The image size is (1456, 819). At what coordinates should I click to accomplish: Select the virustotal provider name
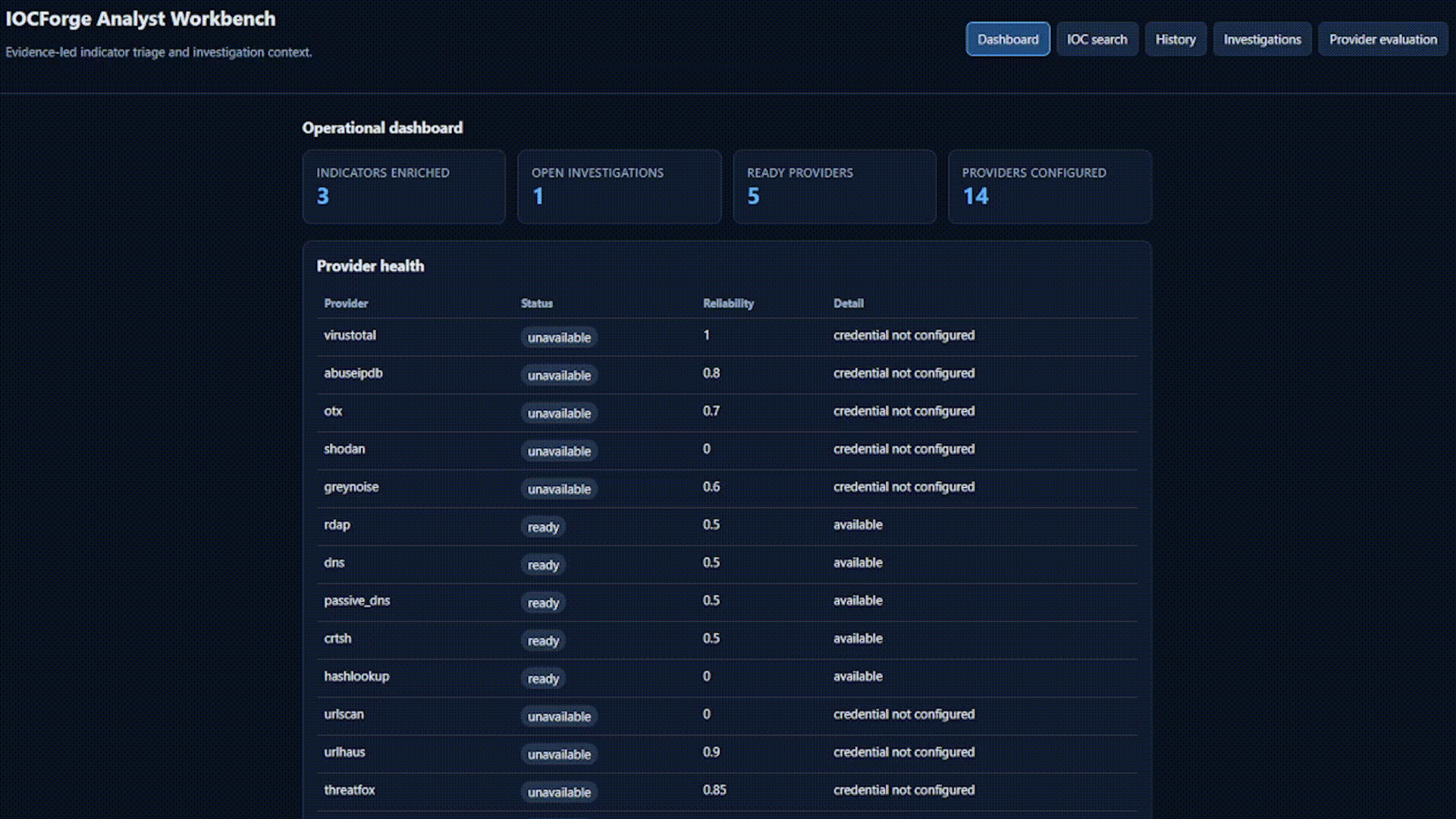click(x=350, y=335)
